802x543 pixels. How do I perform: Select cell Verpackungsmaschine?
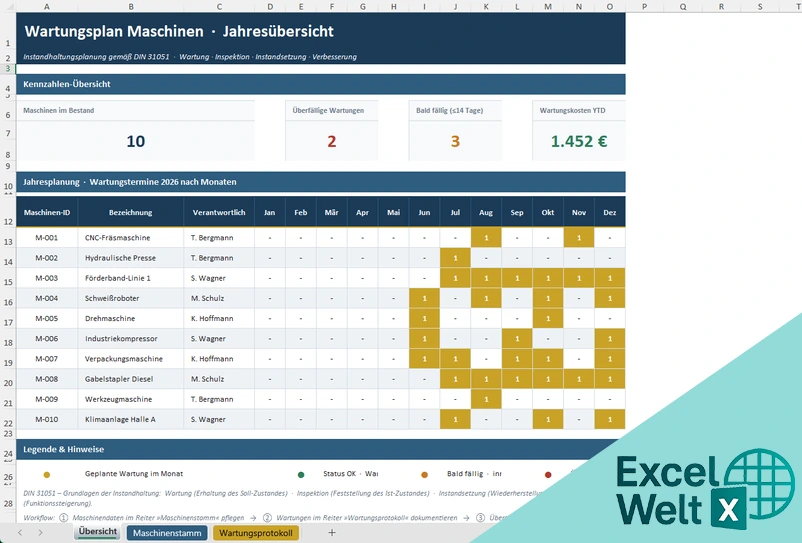130,359
